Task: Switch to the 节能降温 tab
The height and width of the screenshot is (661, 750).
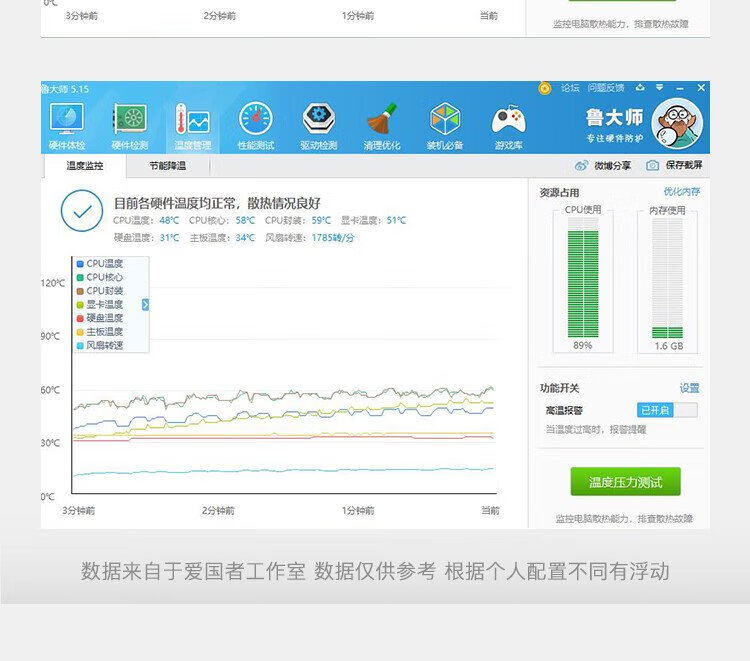Action: tap(167, 166)
